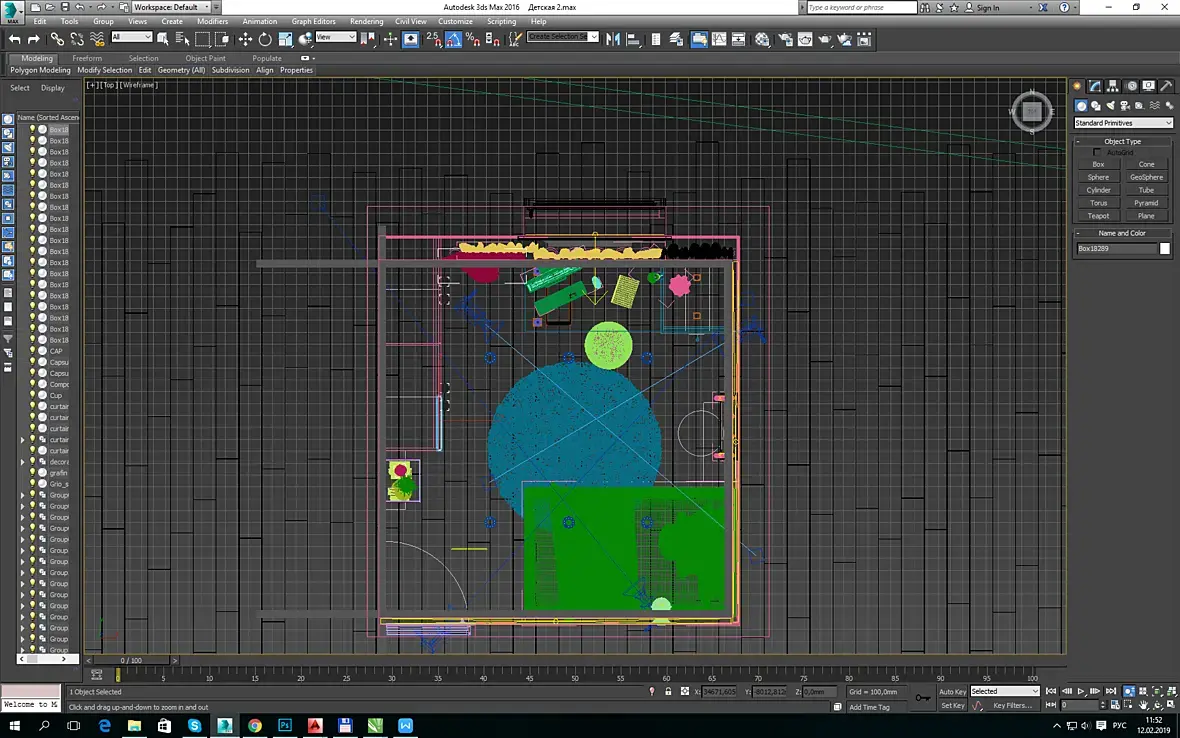The width and height of the screenshot is (1180, 738).
Task: Select the Lights category icon
Action: click(1111, 105)
